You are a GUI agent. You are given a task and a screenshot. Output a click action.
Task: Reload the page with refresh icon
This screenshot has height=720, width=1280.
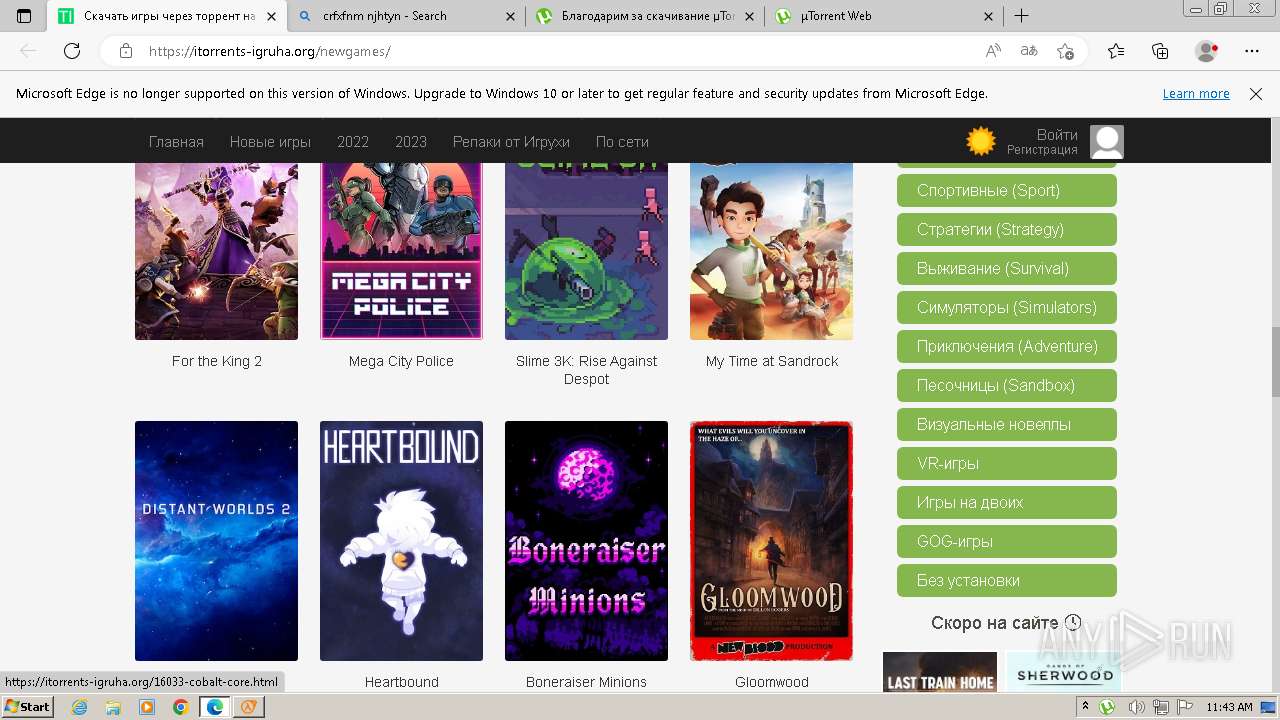[72, 51]
